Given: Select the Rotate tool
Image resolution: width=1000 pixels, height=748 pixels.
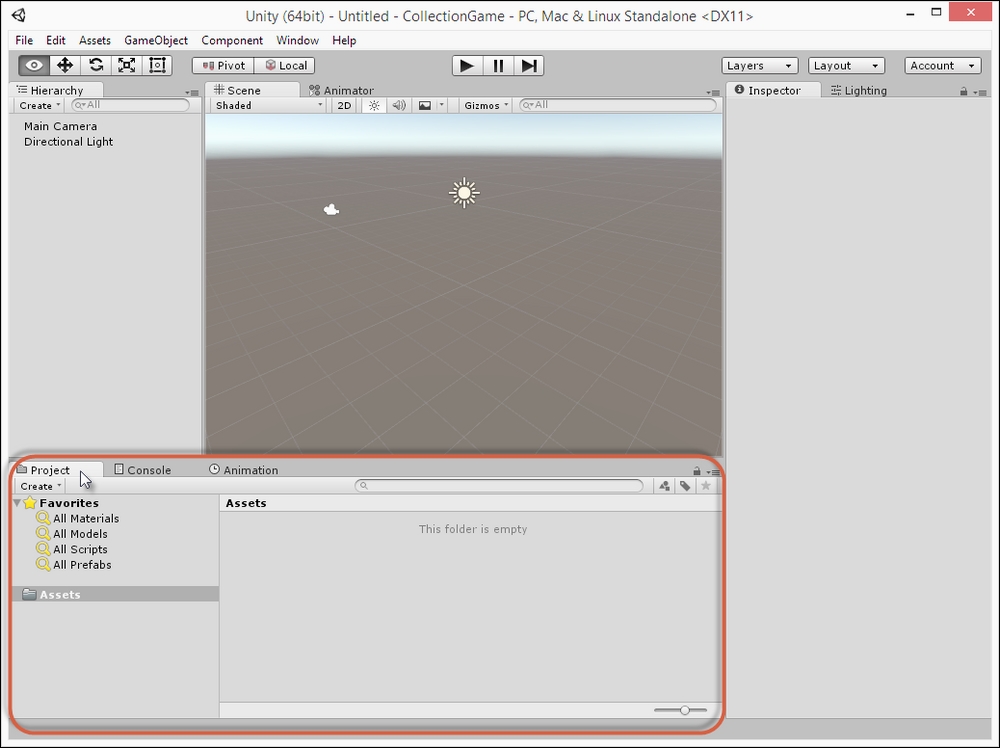Looking at the screenshot, I should [x=95, y=64].
